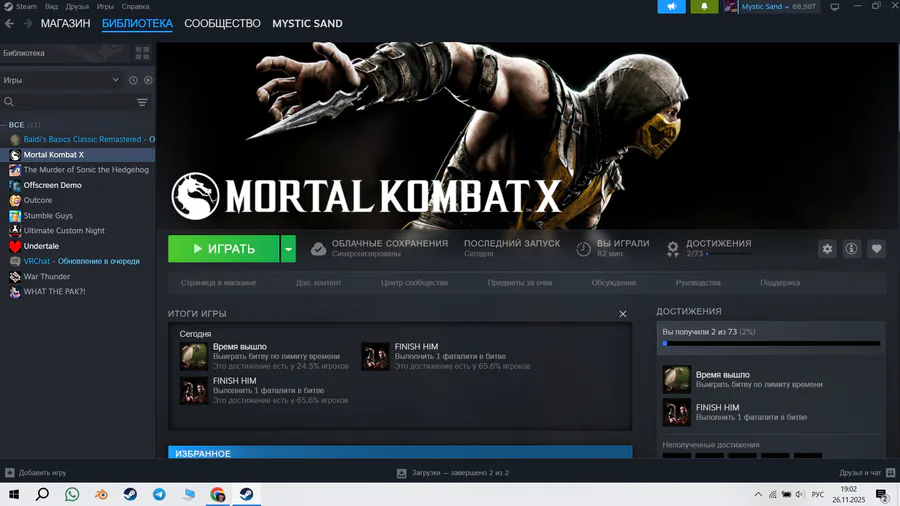
Task: Open Загрузки downloads status
Action: [x=453, y=473]
